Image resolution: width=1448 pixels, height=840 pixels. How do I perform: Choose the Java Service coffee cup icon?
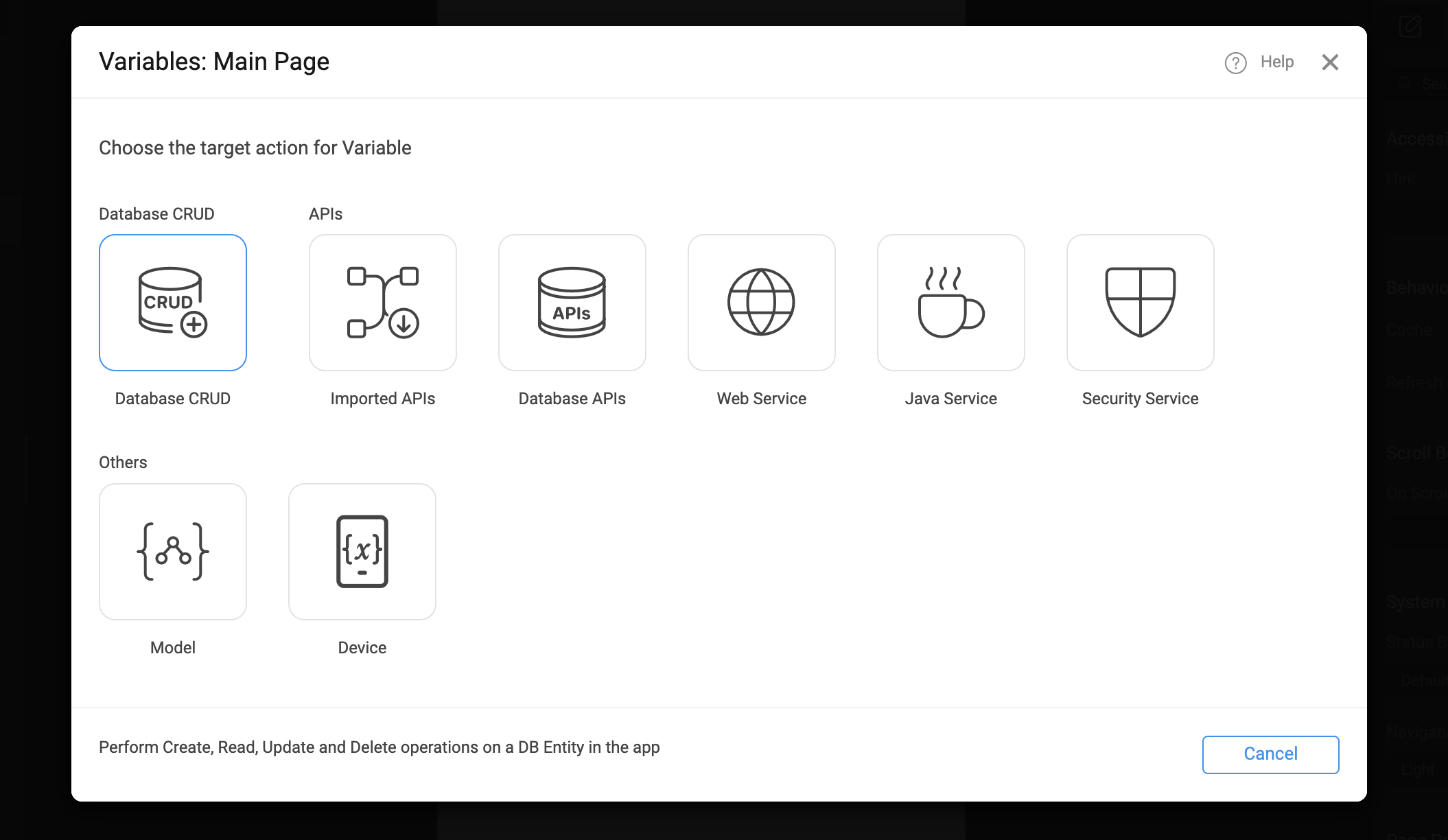(x=951, y=303)
